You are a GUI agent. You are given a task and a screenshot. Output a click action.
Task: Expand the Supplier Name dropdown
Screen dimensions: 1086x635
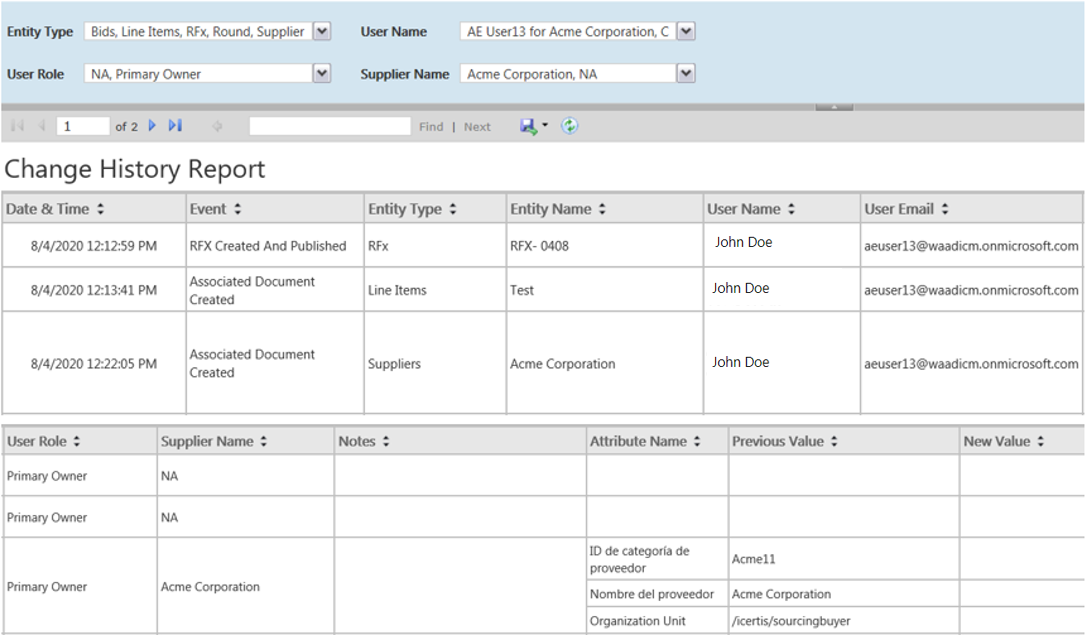pyautogui.click(x=685, y=73)
